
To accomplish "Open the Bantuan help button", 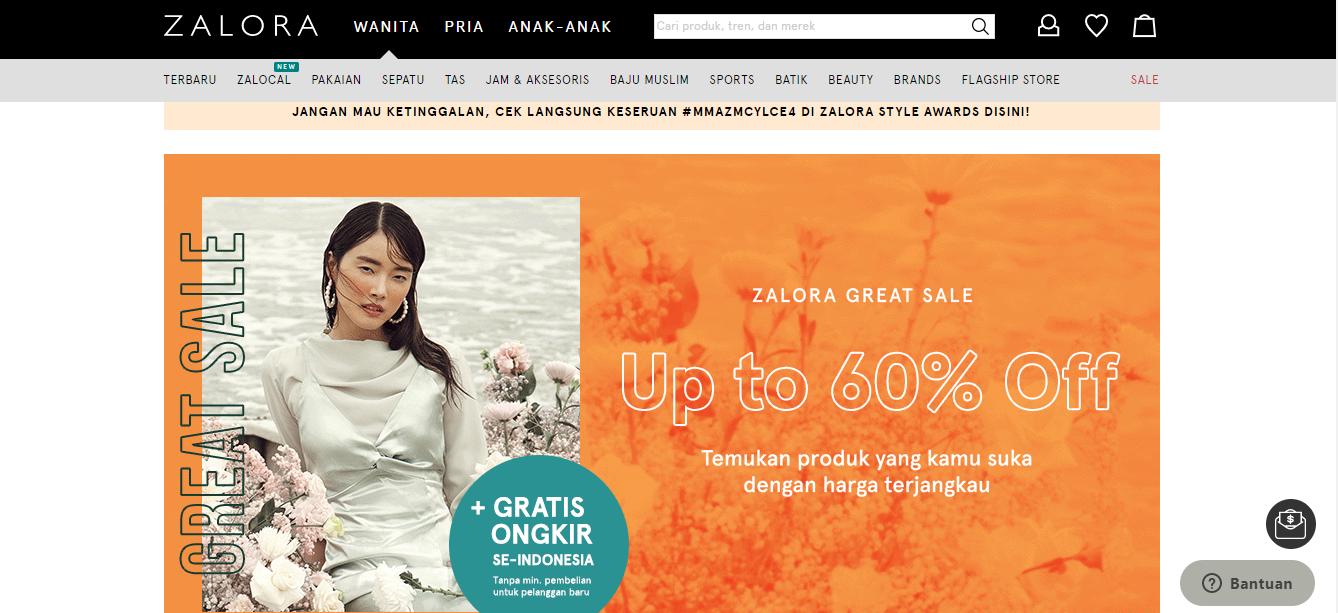I will [1247, 583].
